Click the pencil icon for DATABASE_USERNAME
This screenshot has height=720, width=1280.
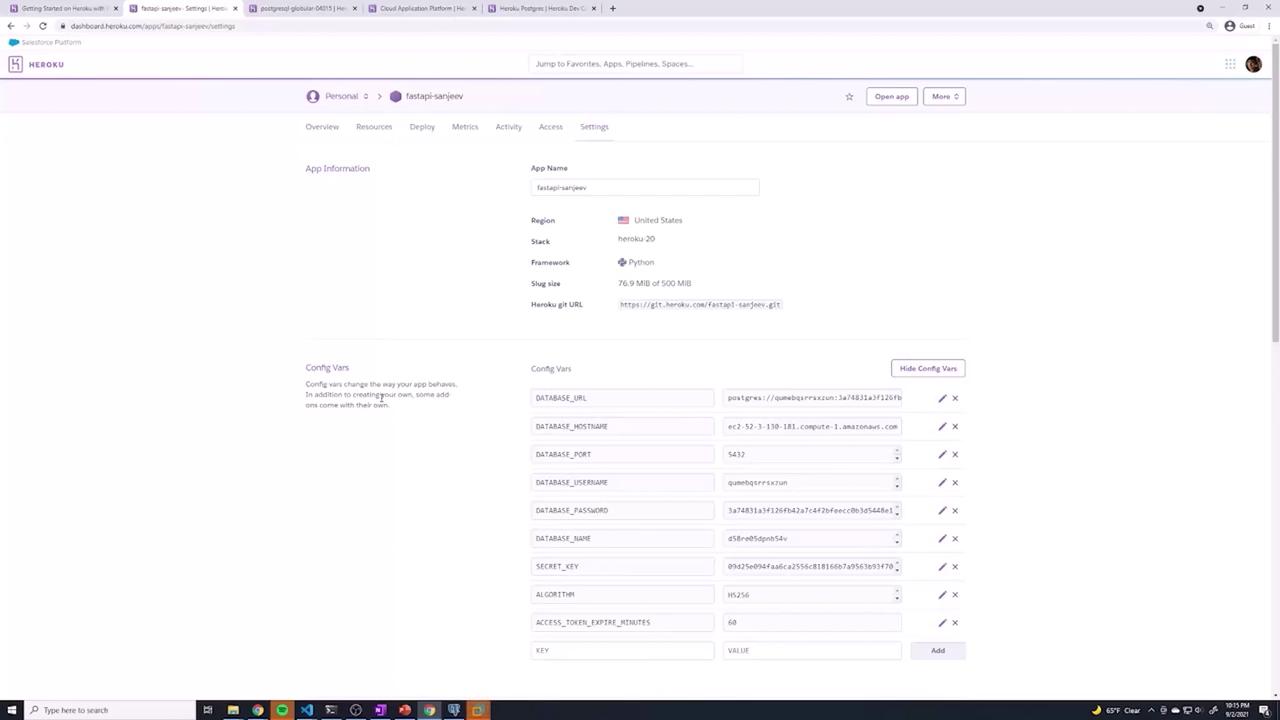(x=942, y=482)
